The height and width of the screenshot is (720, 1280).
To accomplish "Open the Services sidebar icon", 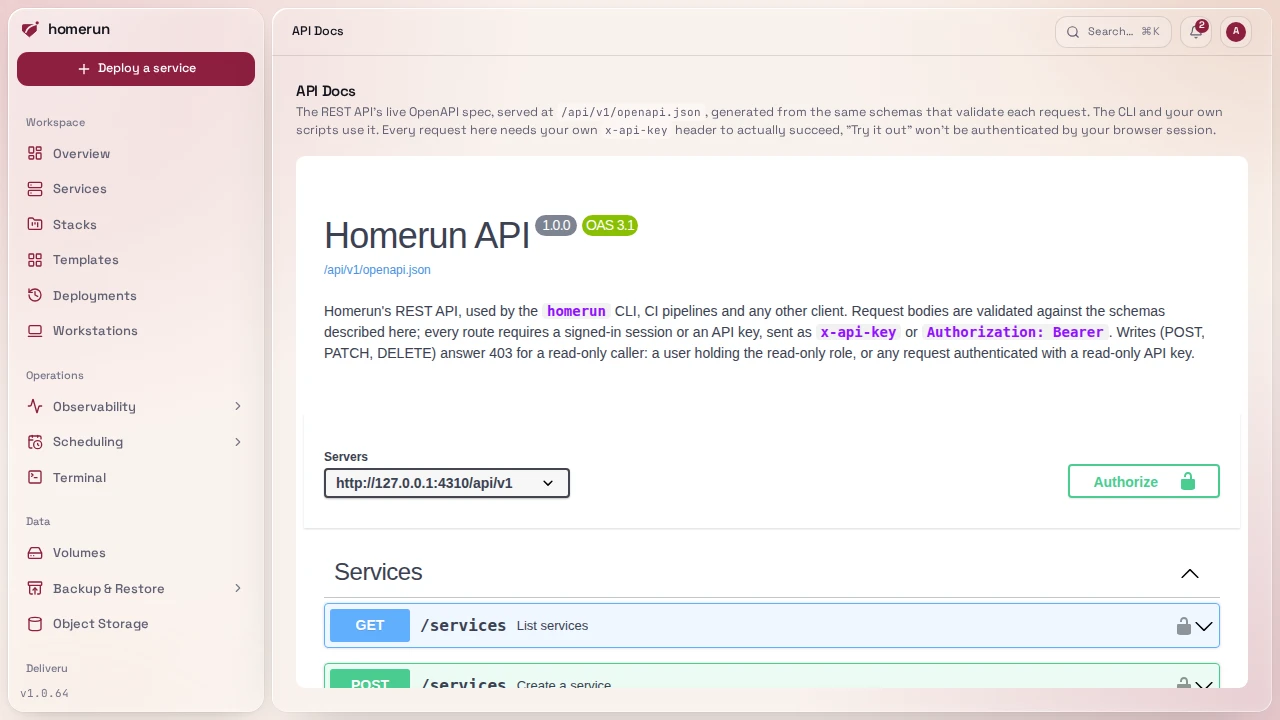I will click(x=35, y=189).
